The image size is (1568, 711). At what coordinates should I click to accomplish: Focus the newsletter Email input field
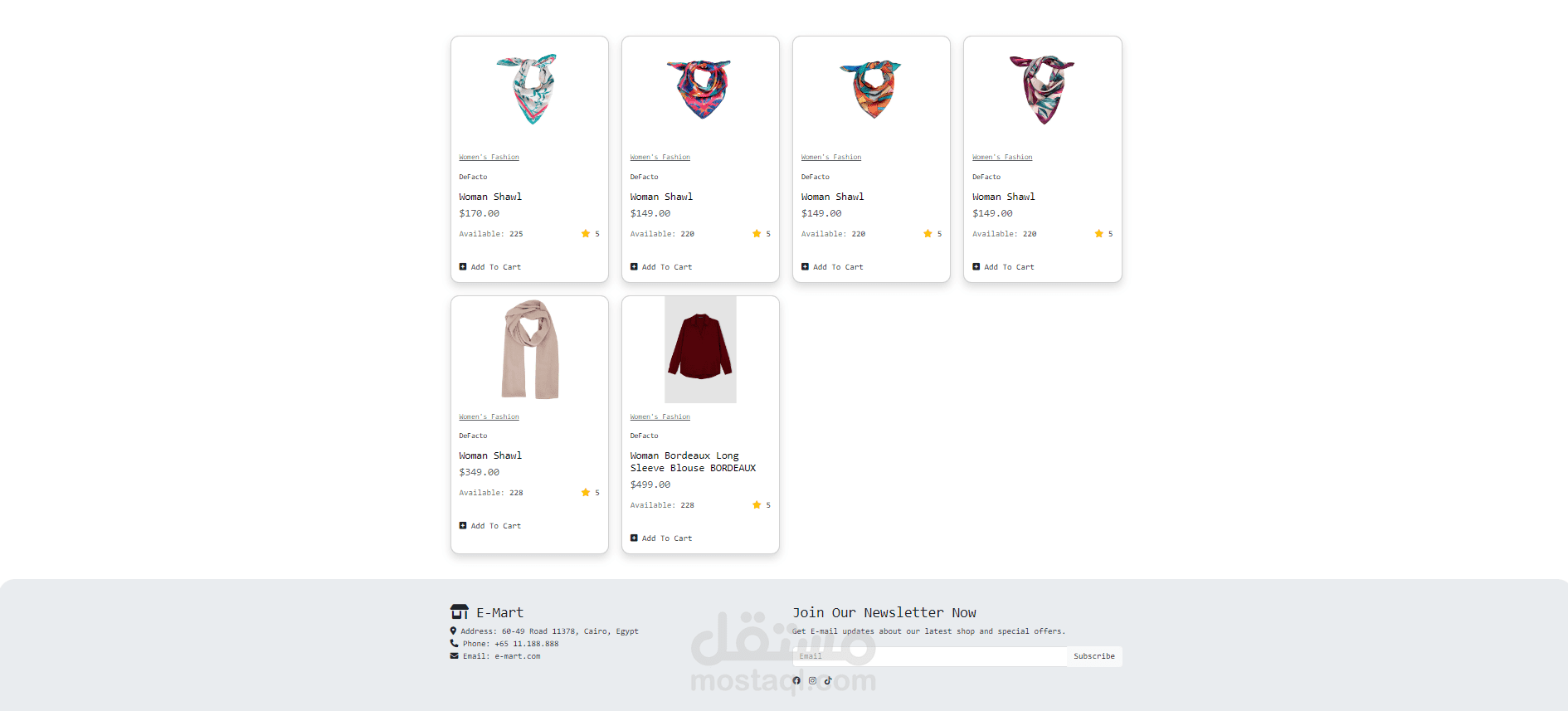tap(930, 656)
